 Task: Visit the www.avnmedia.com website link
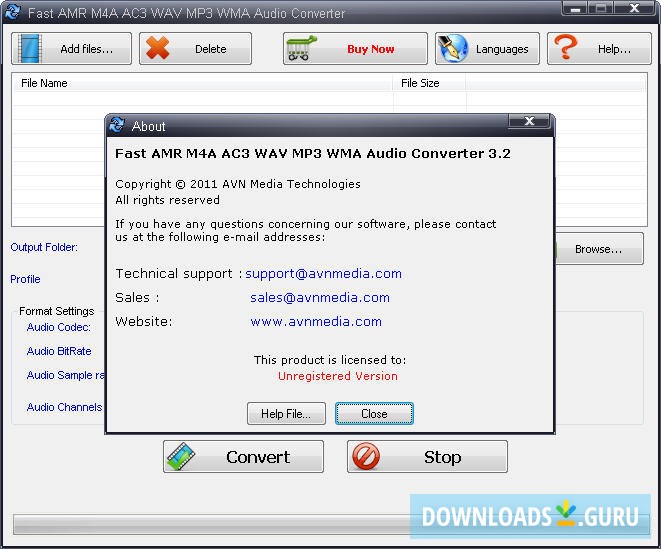(316, 321)
